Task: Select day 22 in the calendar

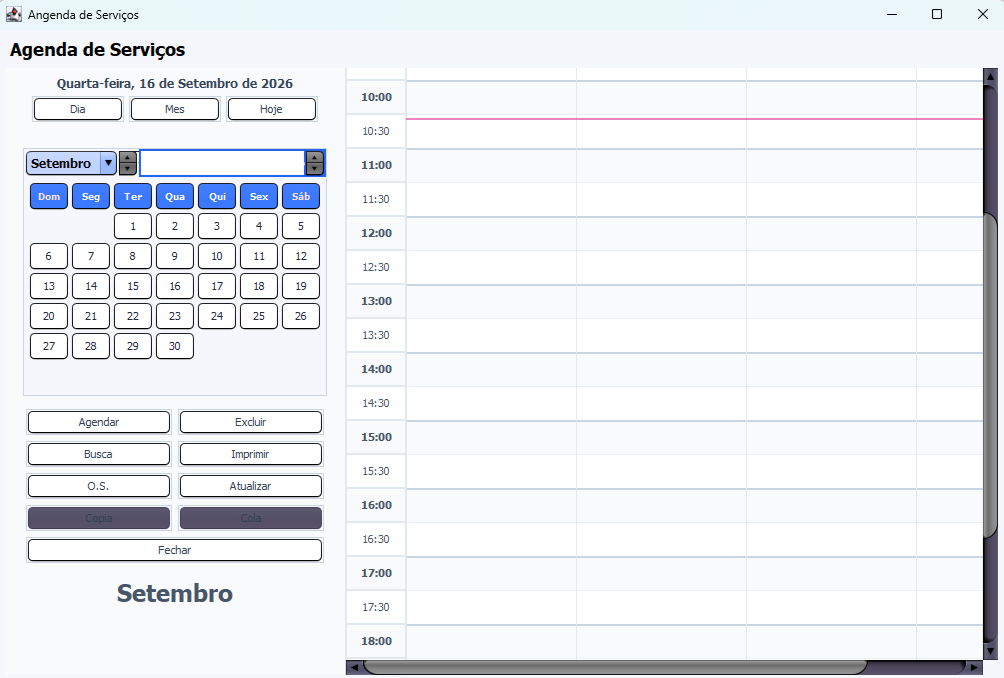Action: (133, 316)
